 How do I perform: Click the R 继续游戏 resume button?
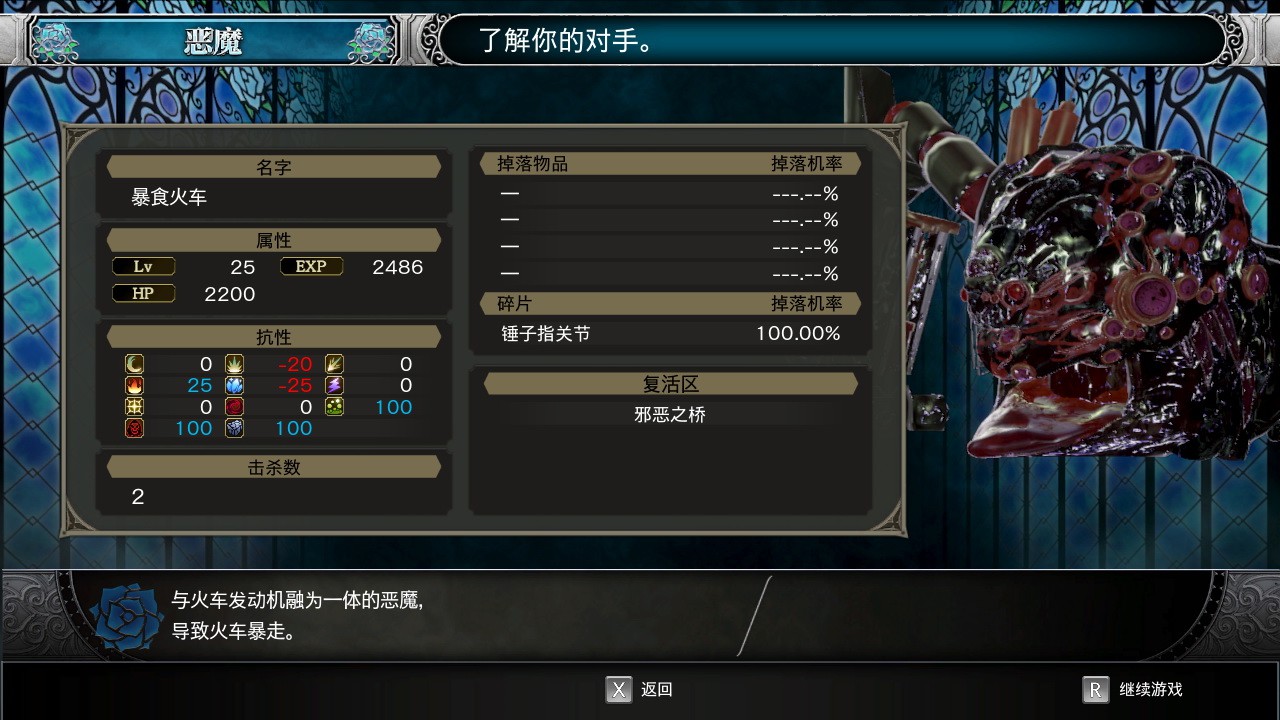click(1132, 689)
